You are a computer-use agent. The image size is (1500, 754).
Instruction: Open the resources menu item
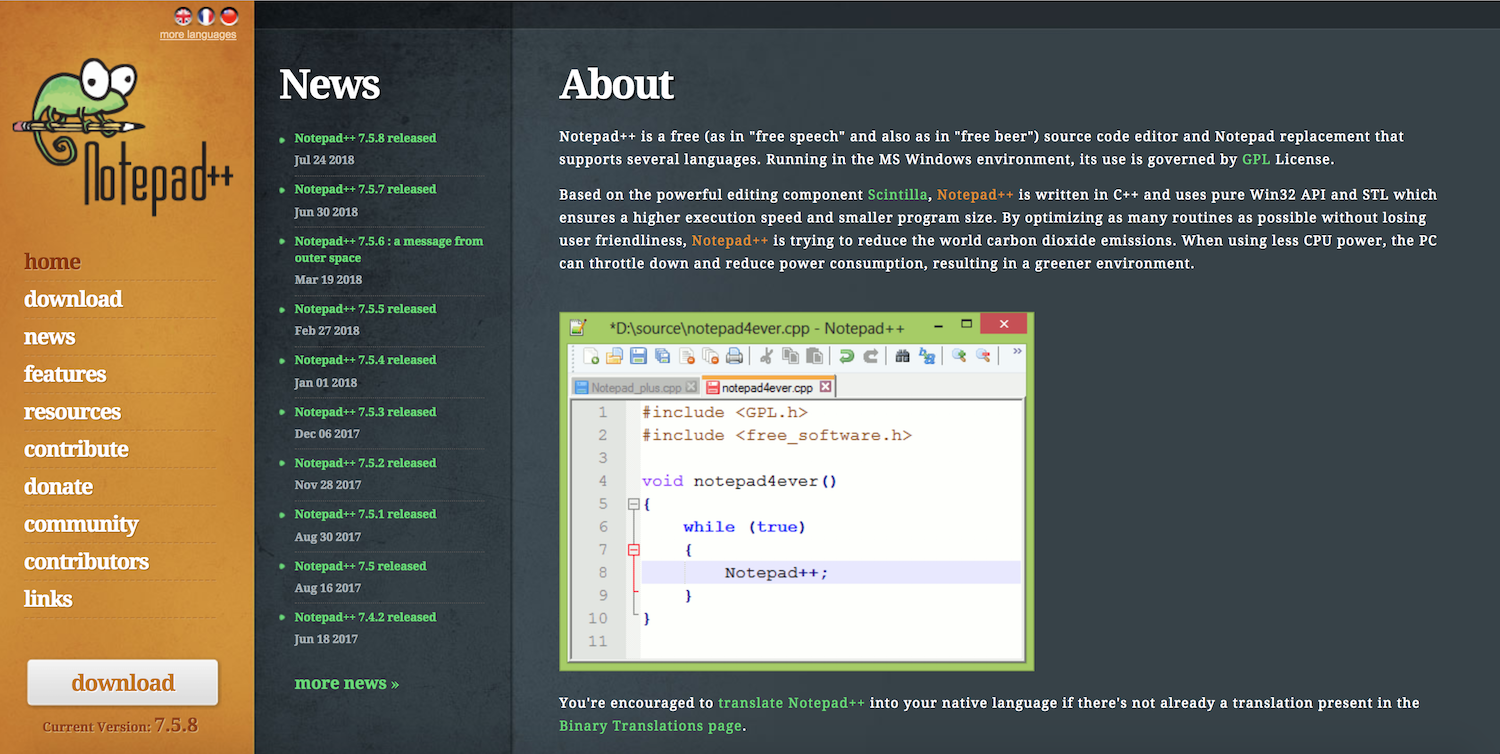click(72, 412)
